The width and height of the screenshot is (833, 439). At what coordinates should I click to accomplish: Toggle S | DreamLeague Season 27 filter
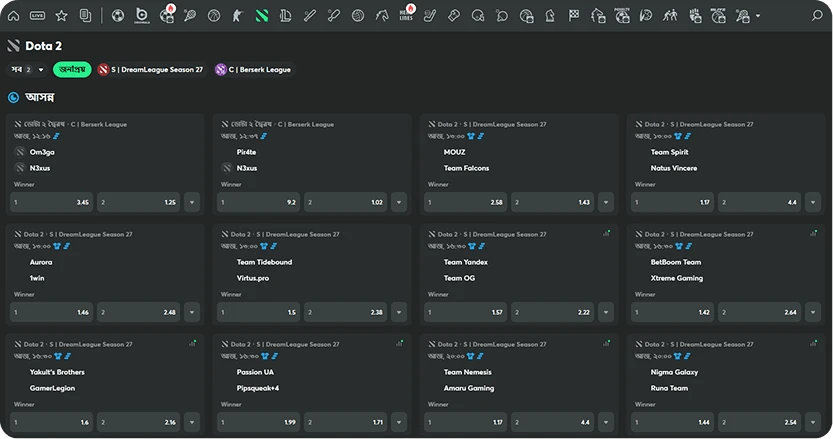151,70
